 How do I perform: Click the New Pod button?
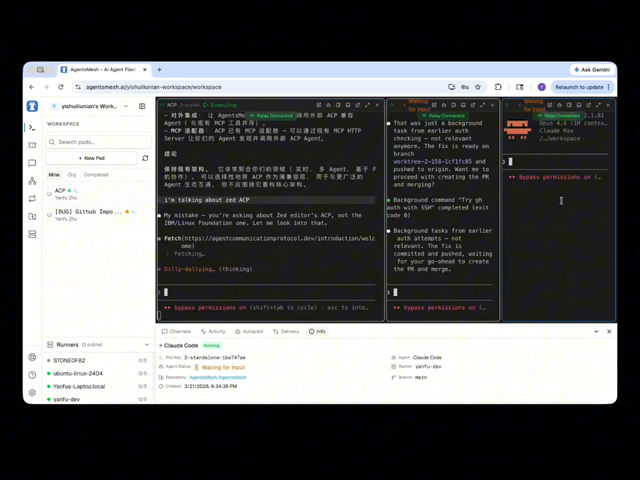[91, 158]
